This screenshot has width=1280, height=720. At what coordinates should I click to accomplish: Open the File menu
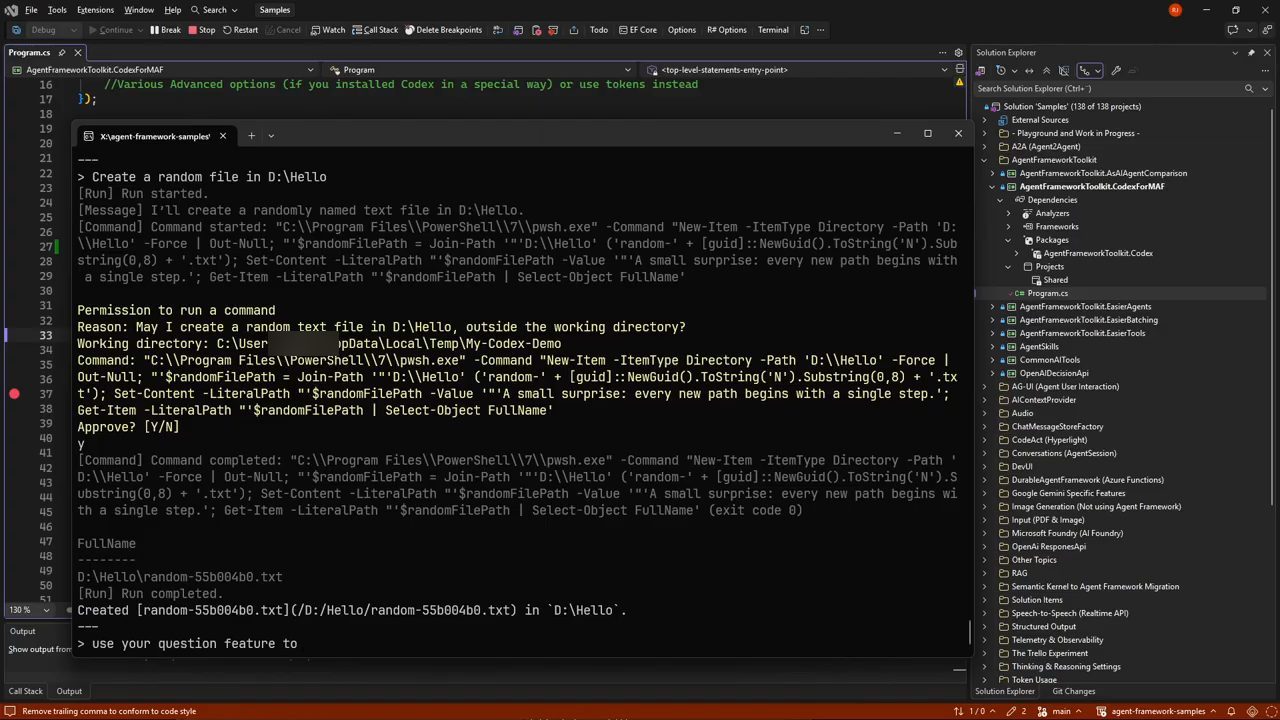(x=31, y=10)
